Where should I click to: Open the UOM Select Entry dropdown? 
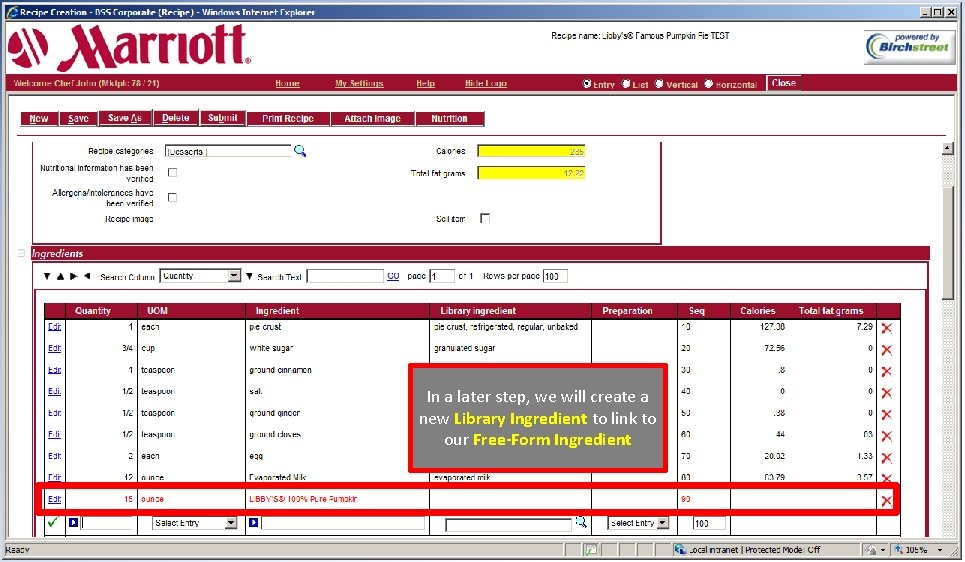click(x=230, y=523)
